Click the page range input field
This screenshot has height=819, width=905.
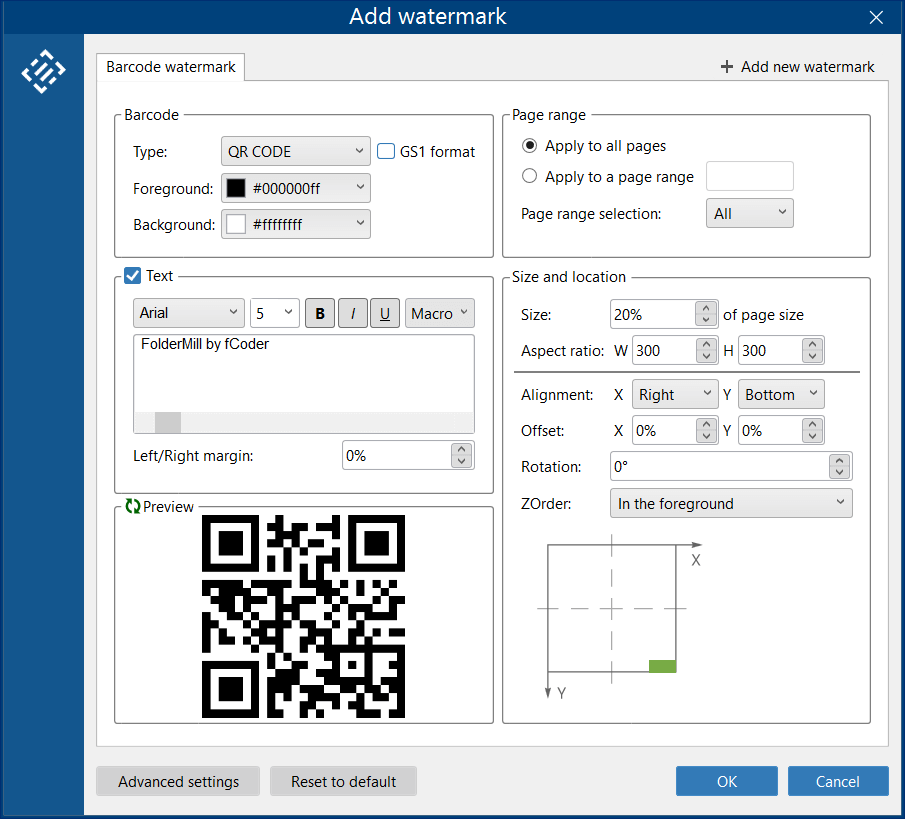click(750, 176)
